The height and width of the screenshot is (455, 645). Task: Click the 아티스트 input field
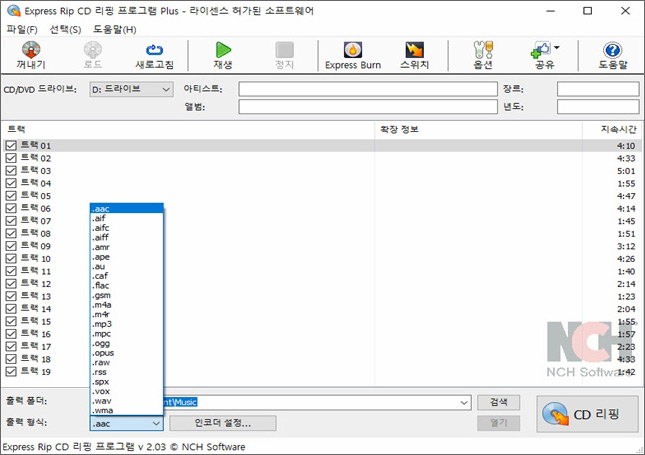point(368,89)
